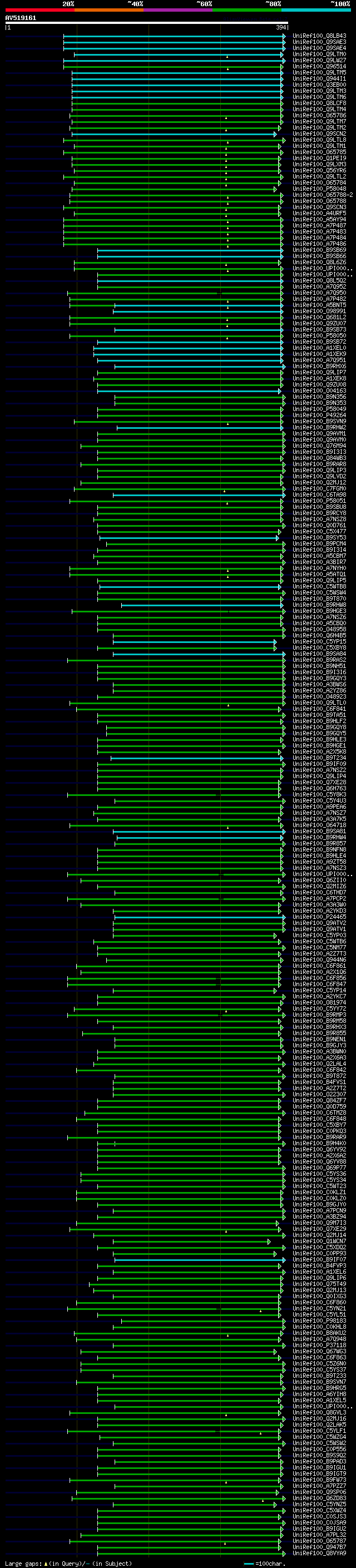Screen dimensions: 356x1568
Task: Select the UniRef100_Q76M94 entry
Action: (319, 446)
